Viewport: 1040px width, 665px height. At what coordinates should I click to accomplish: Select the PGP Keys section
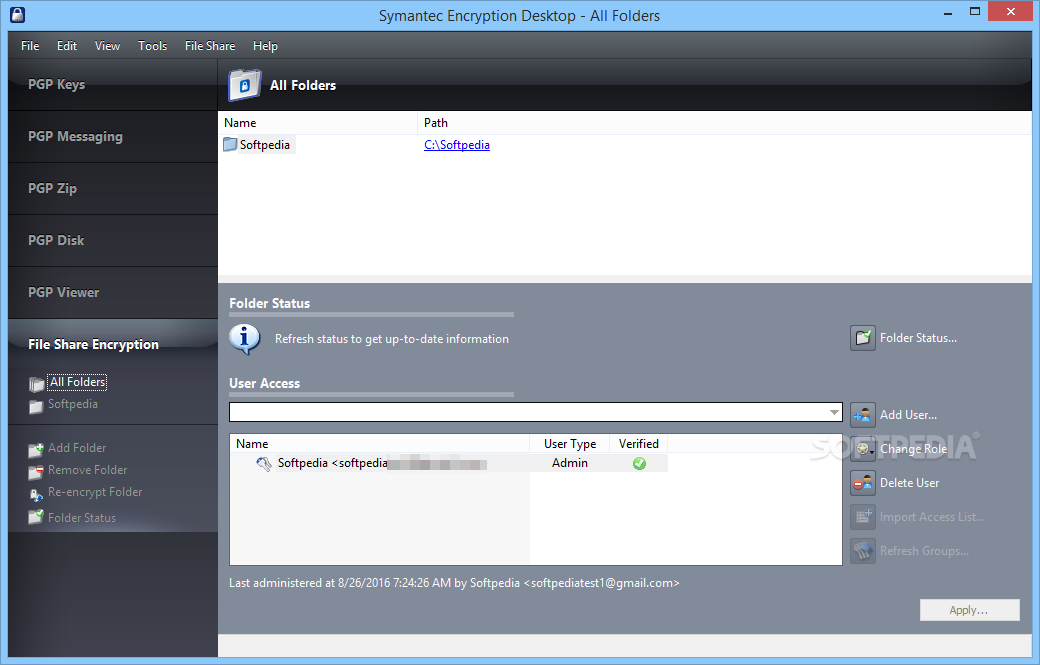click(113, 84)
